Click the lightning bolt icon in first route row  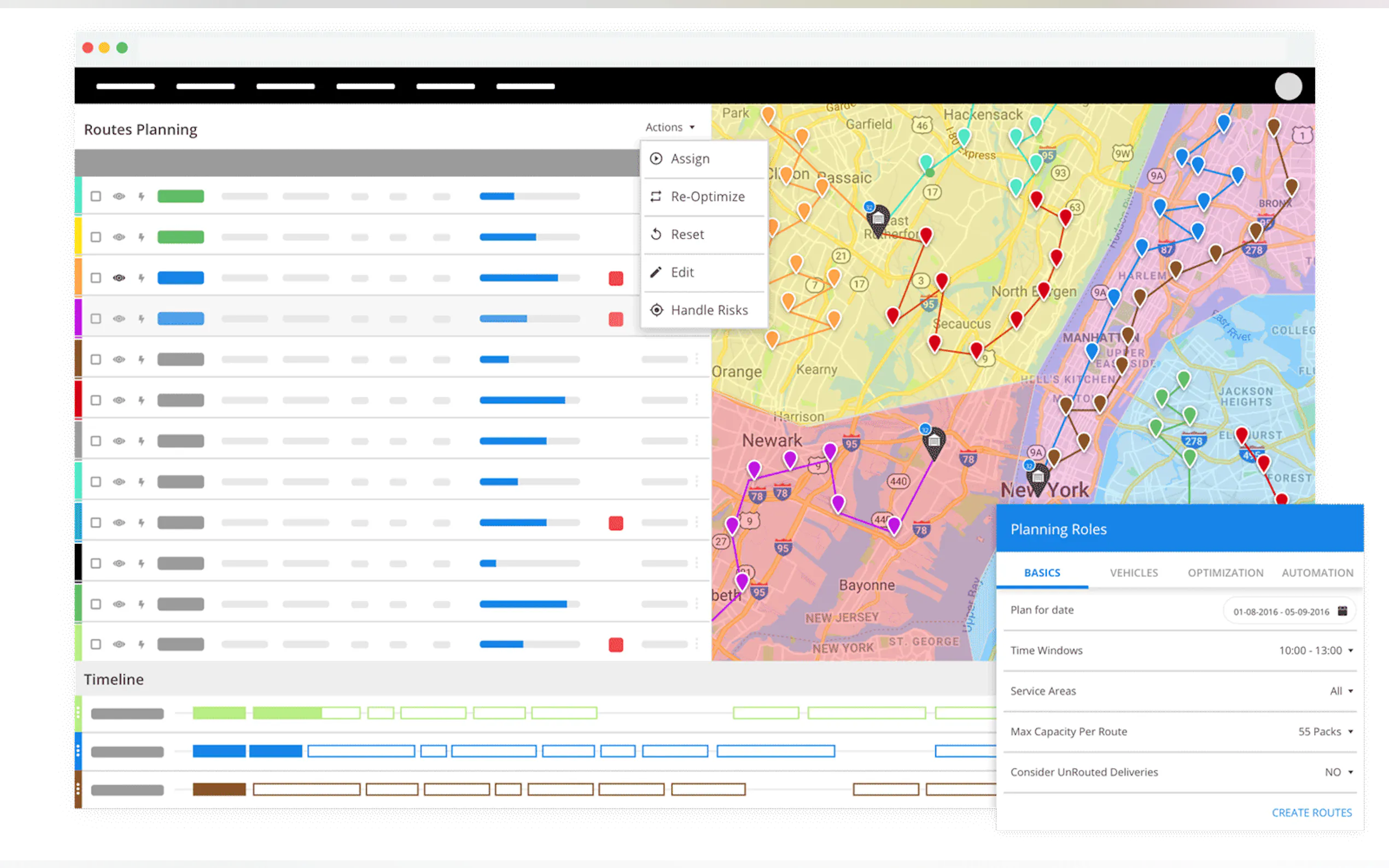[141, 196]
